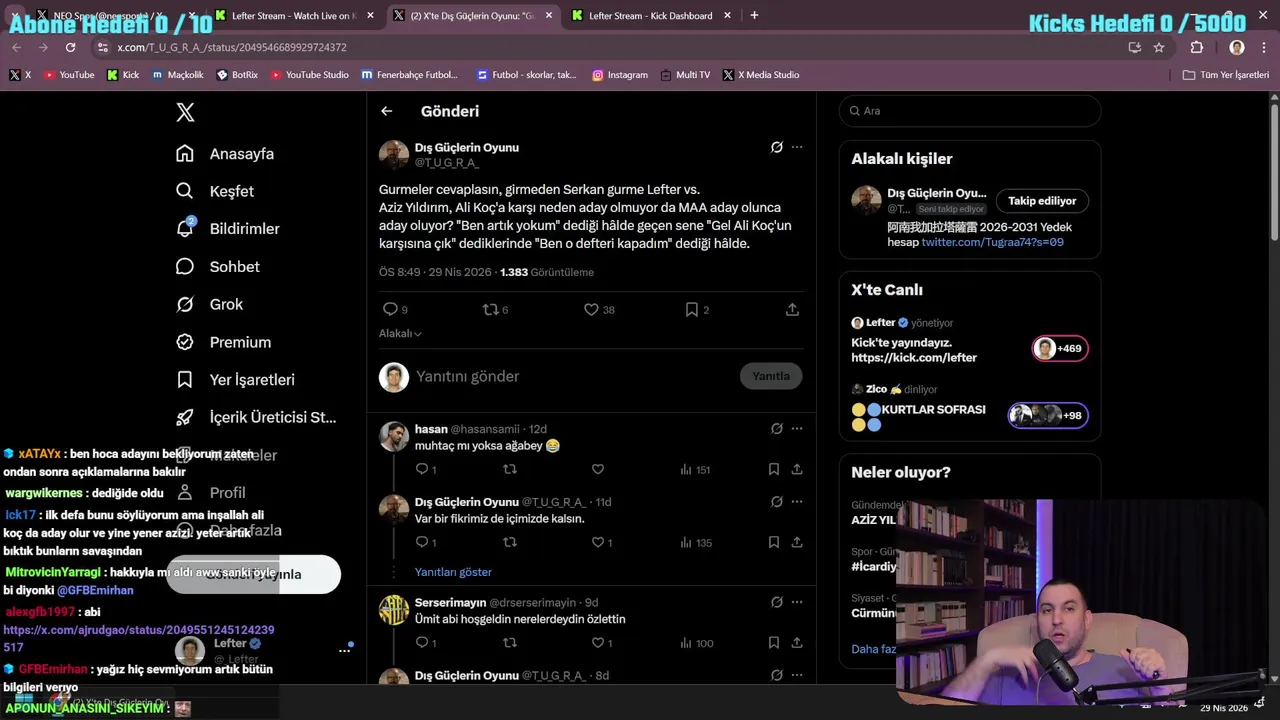Open more options on hasan's reply
Screen dimensions: 1280x720
click(797, 429)
